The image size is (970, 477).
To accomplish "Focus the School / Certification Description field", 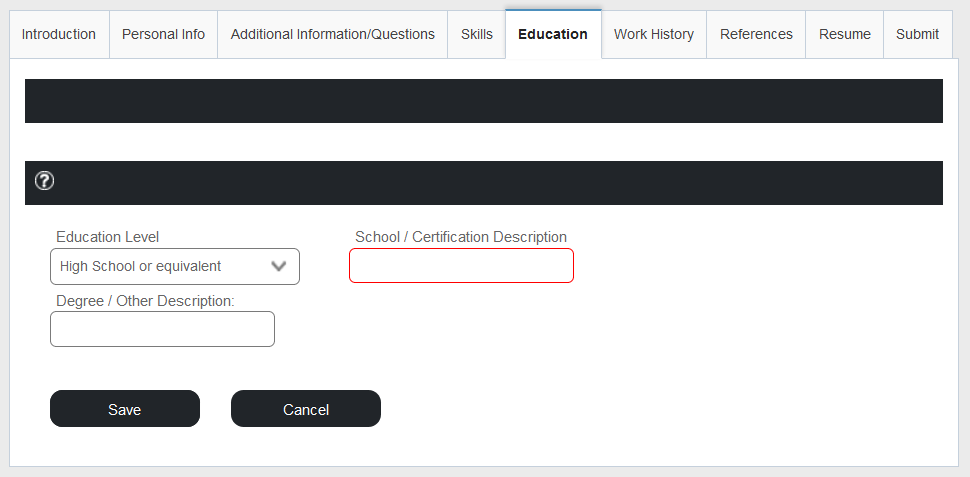I will (x=461, y=266).
